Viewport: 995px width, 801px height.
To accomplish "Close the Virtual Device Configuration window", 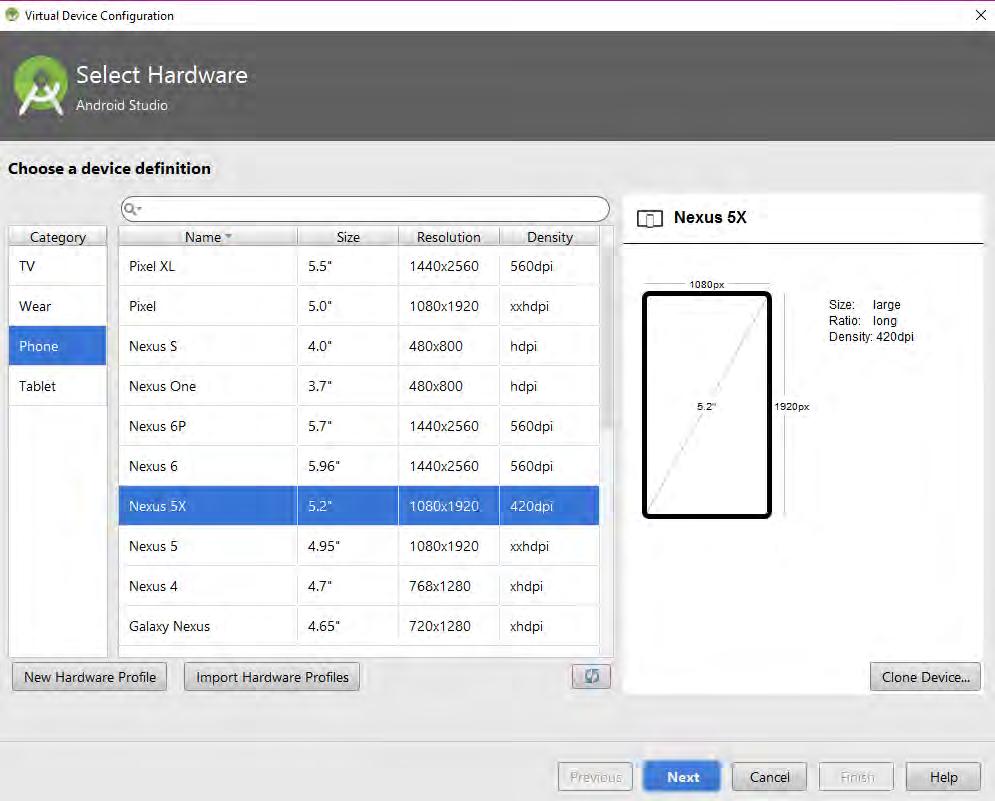I will [980, 15].
